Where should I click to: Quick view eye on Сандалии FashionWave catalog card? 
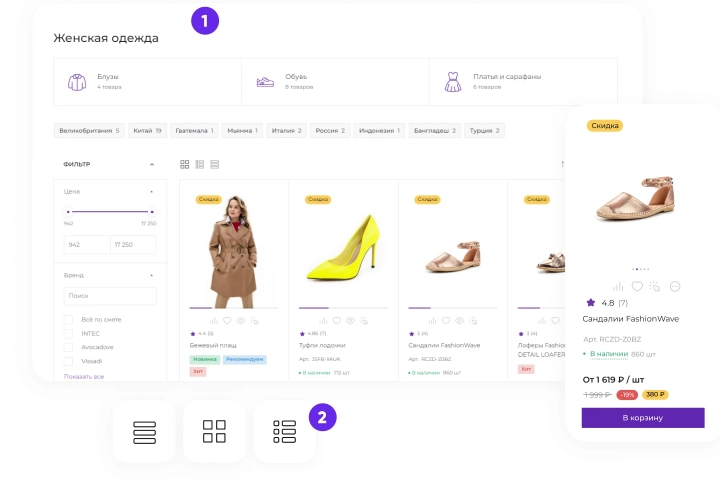459,321
